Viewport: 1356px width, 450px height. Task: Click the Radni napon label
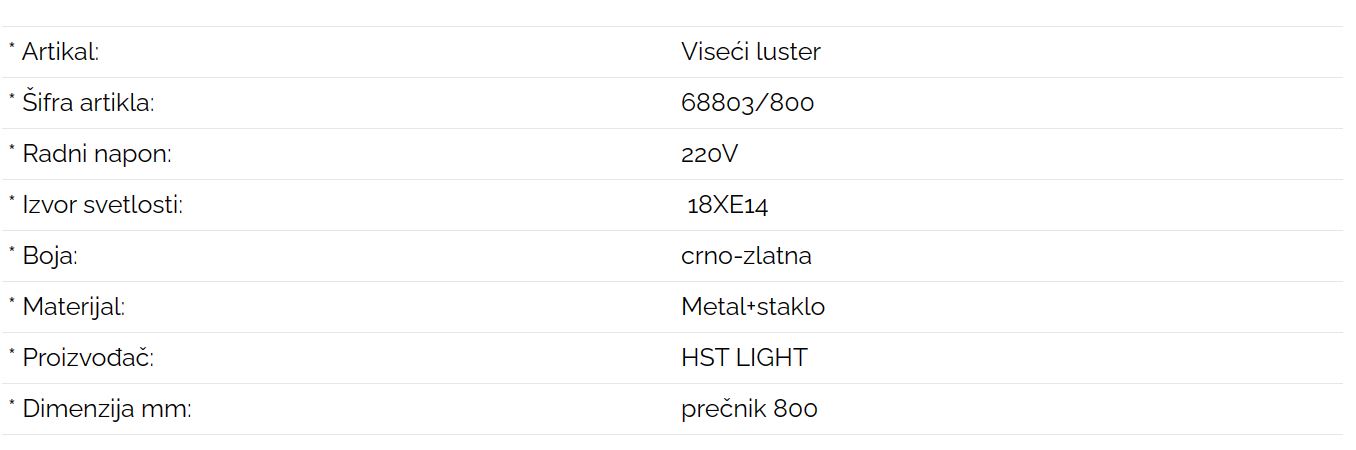(97, 154)
